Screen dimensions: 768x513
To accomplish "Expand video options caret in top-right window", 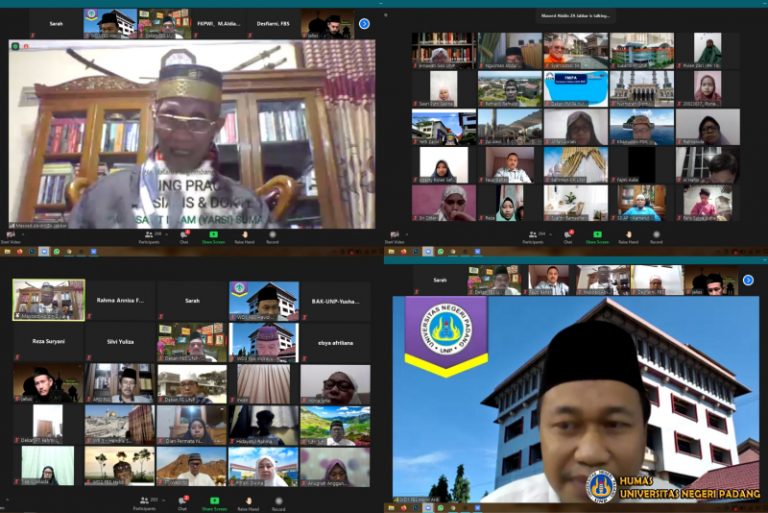I will 408,235.
